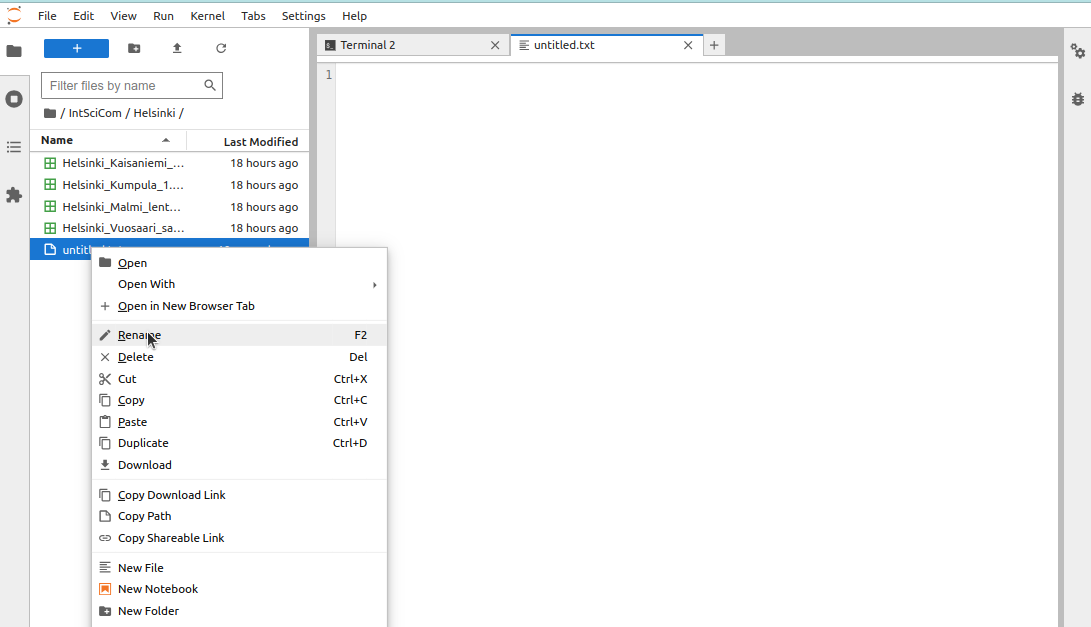Open the View menu
Viewport: 1091px width, 627px height.
tap(123, 16)
